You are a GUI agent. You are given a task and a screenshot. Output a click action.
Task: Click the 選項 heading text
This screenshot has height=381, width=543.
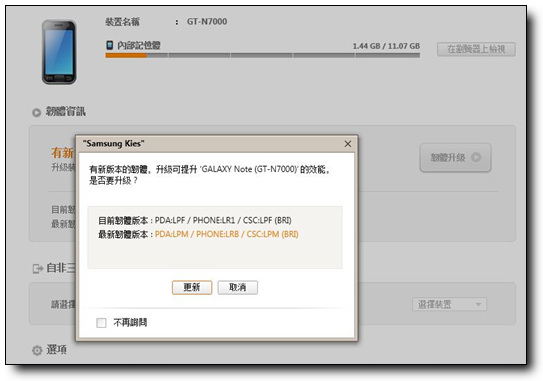point(56,350)
